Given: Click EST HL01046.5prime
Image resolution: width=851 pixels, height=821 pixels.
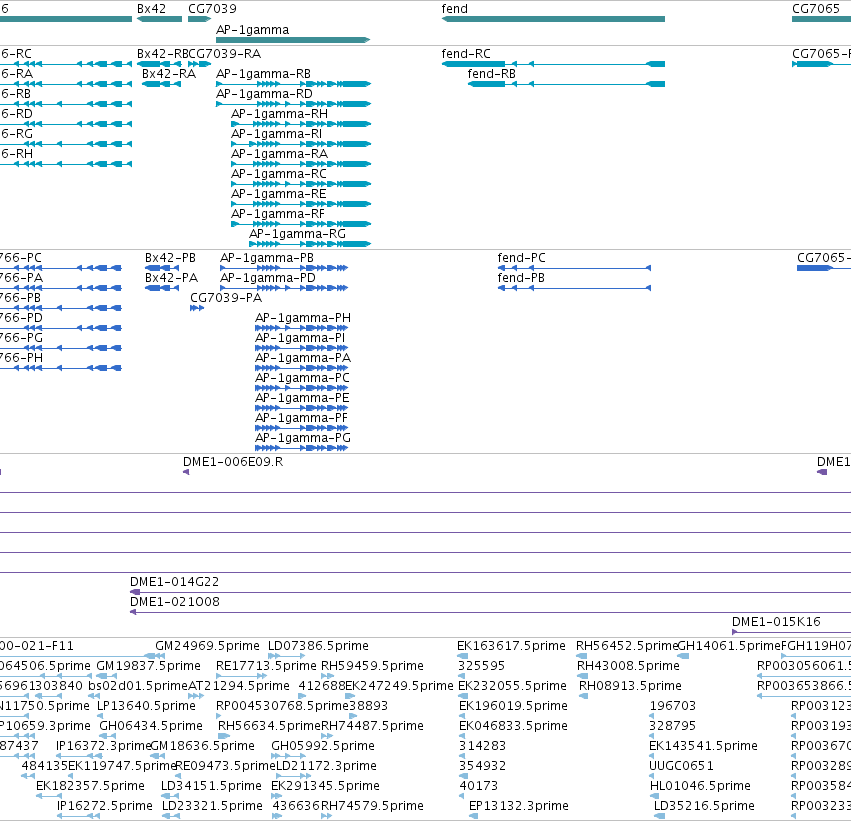Looking at the screenshot, I should 700,786.
